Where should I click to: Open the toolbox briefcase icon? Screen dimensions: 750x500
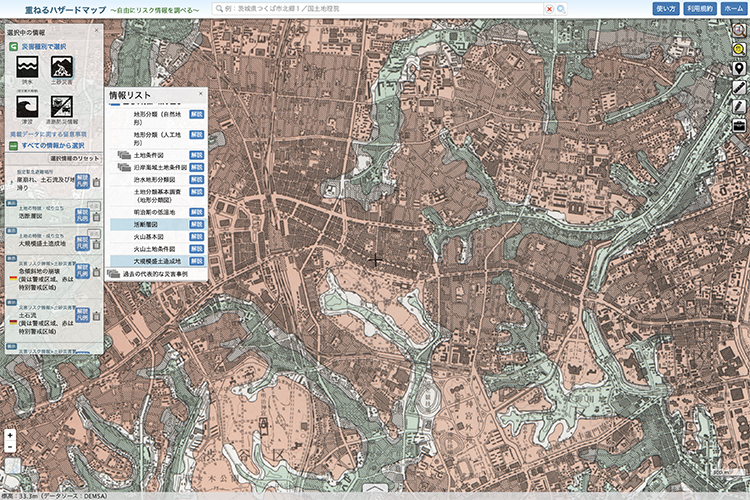(739, 124)
